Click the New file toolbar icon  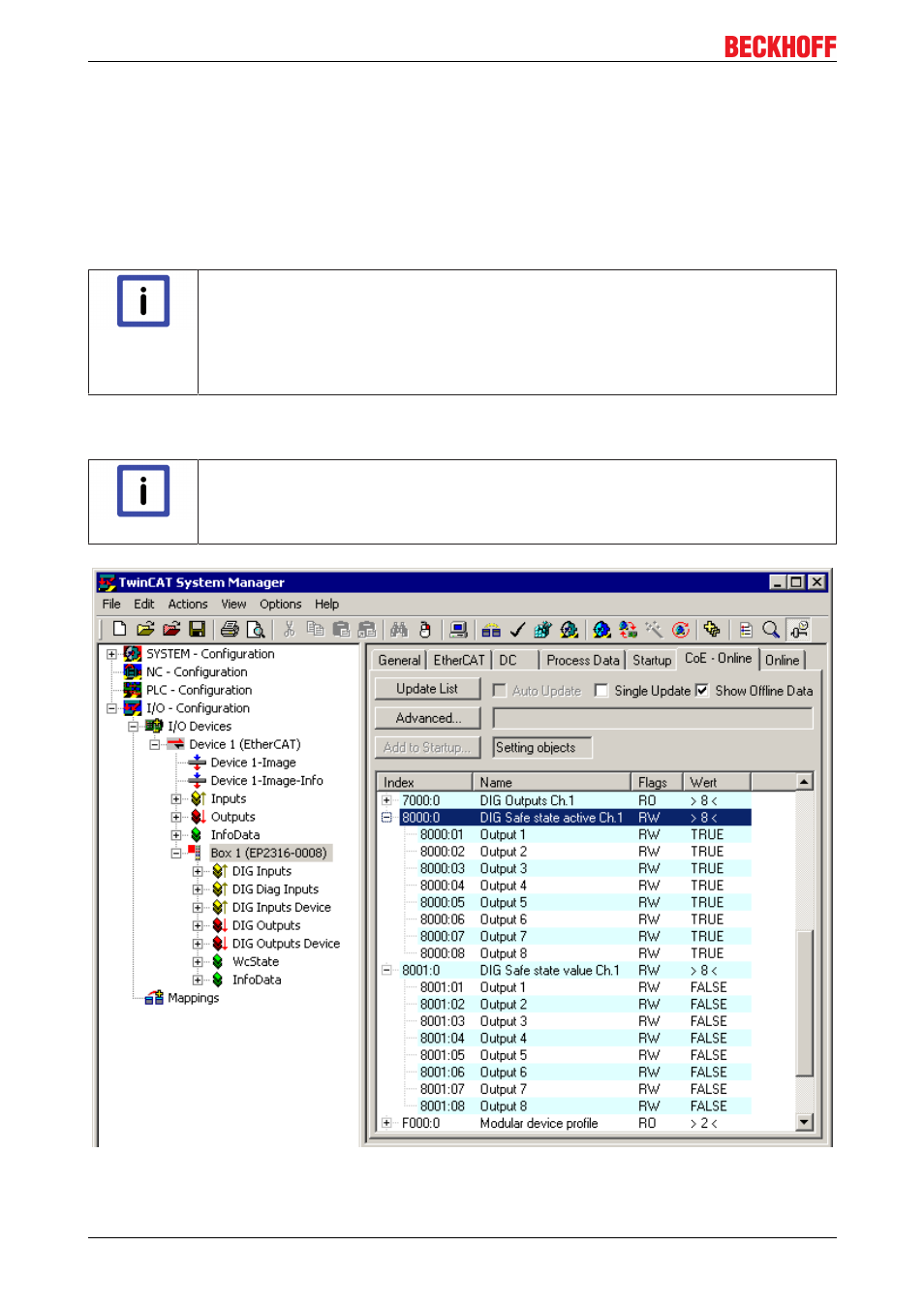(119, 630)
